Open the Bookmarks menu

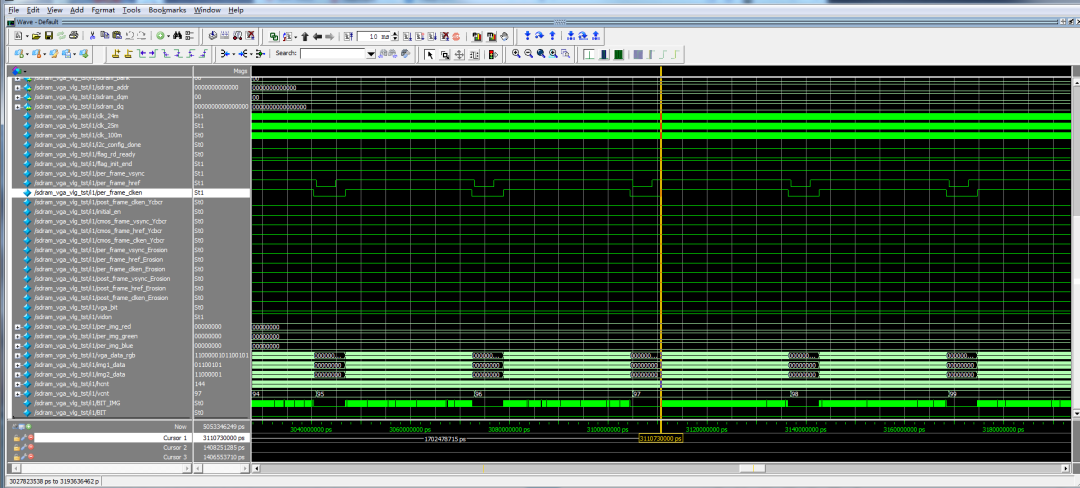click(166, 10)
